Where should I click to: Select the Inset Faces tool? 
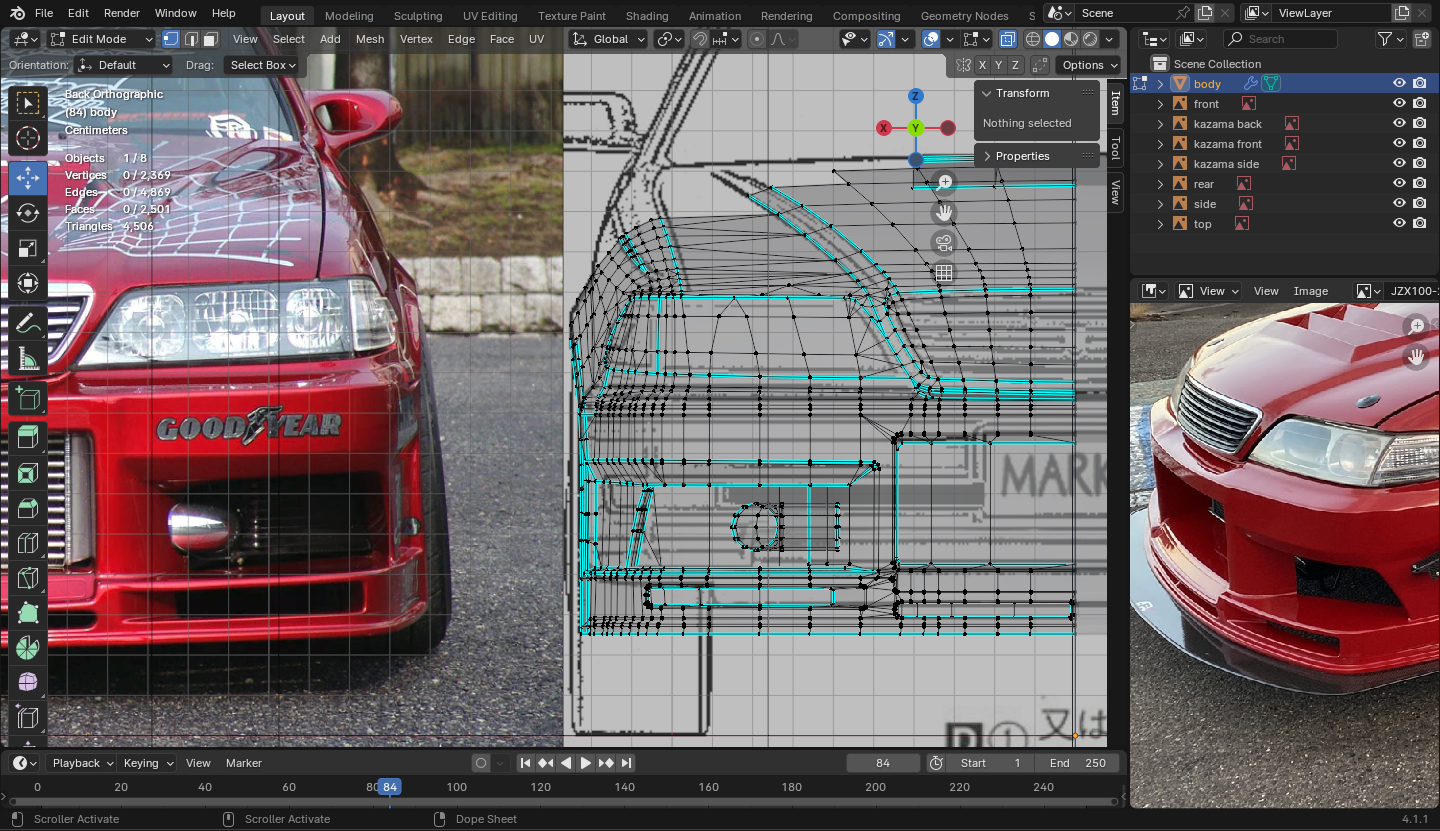click(28, 473)
